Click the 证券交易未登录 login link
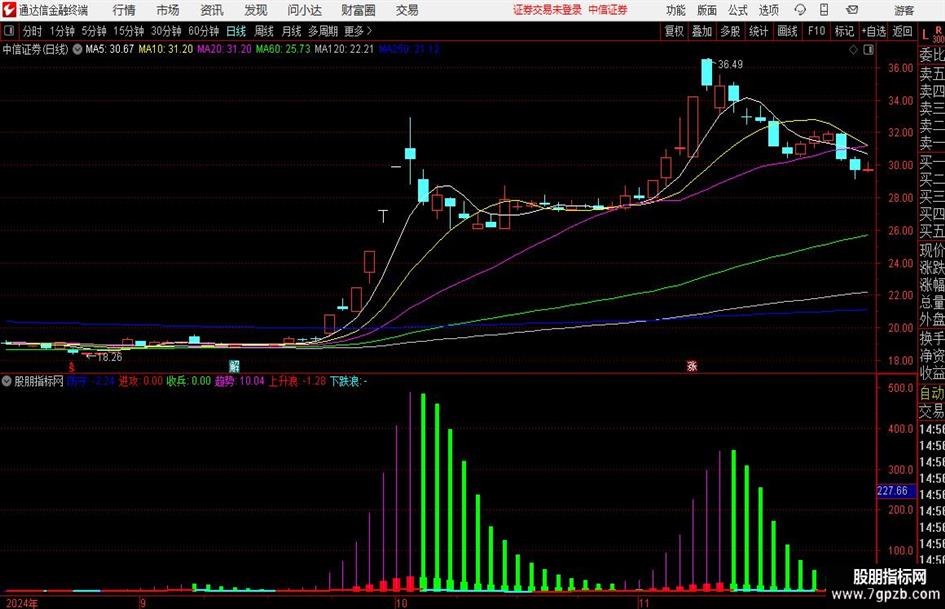 [547, 10]
